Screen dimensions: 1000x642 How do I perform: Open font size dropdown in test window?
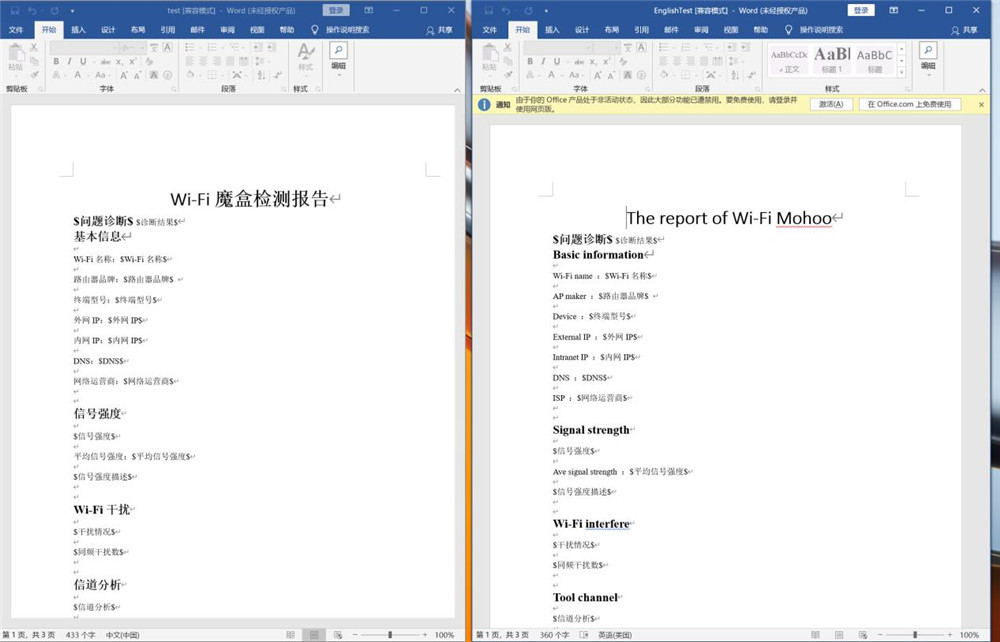[142, 48]
